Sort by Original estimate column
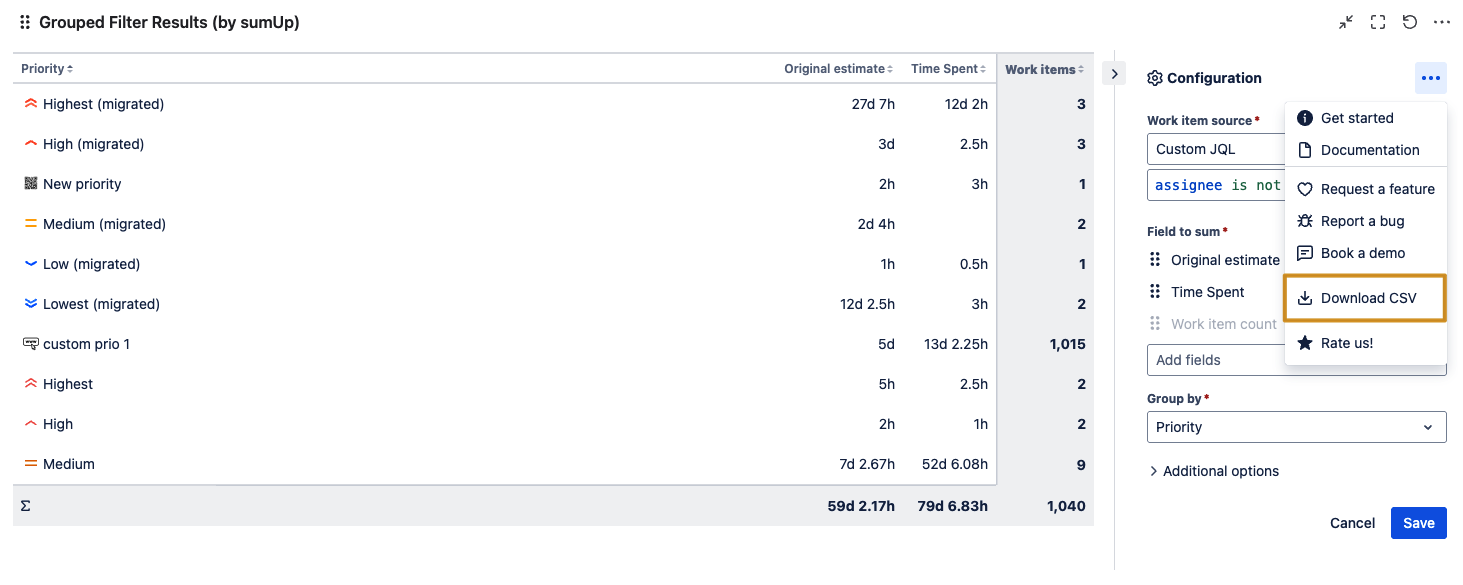This screenshot has width=1463, height=585. tap(838, 69)
